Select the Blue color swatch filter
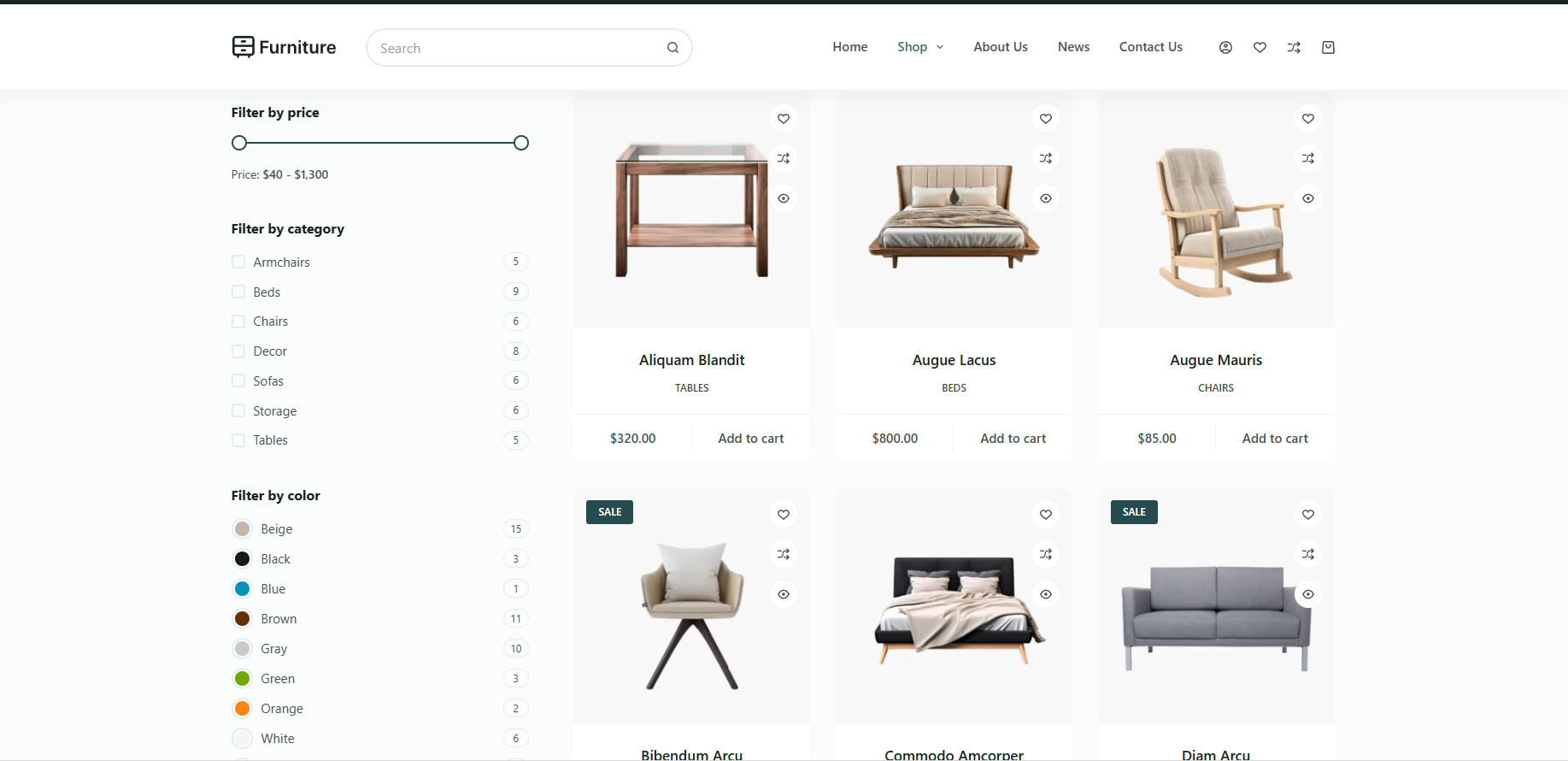1568x761 pixels. [x=243, y=589]
